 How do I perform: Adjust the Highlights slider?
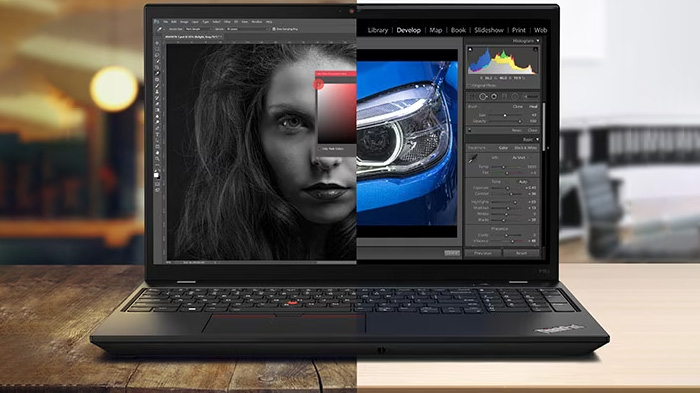[508, 202]
